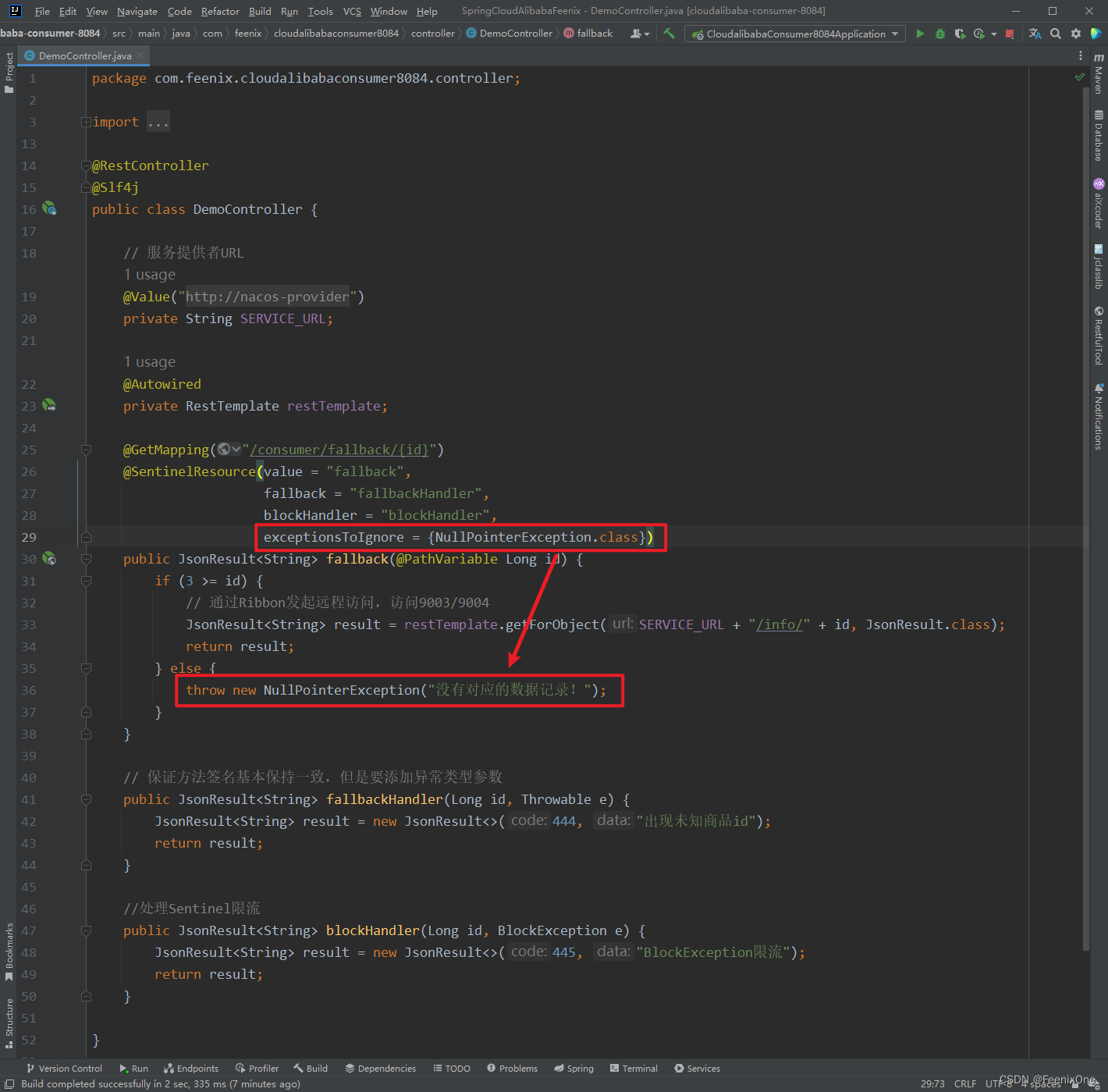Open the Structure tool window
This screenshot has width=1108, height=1092.
coord(9,1023)
